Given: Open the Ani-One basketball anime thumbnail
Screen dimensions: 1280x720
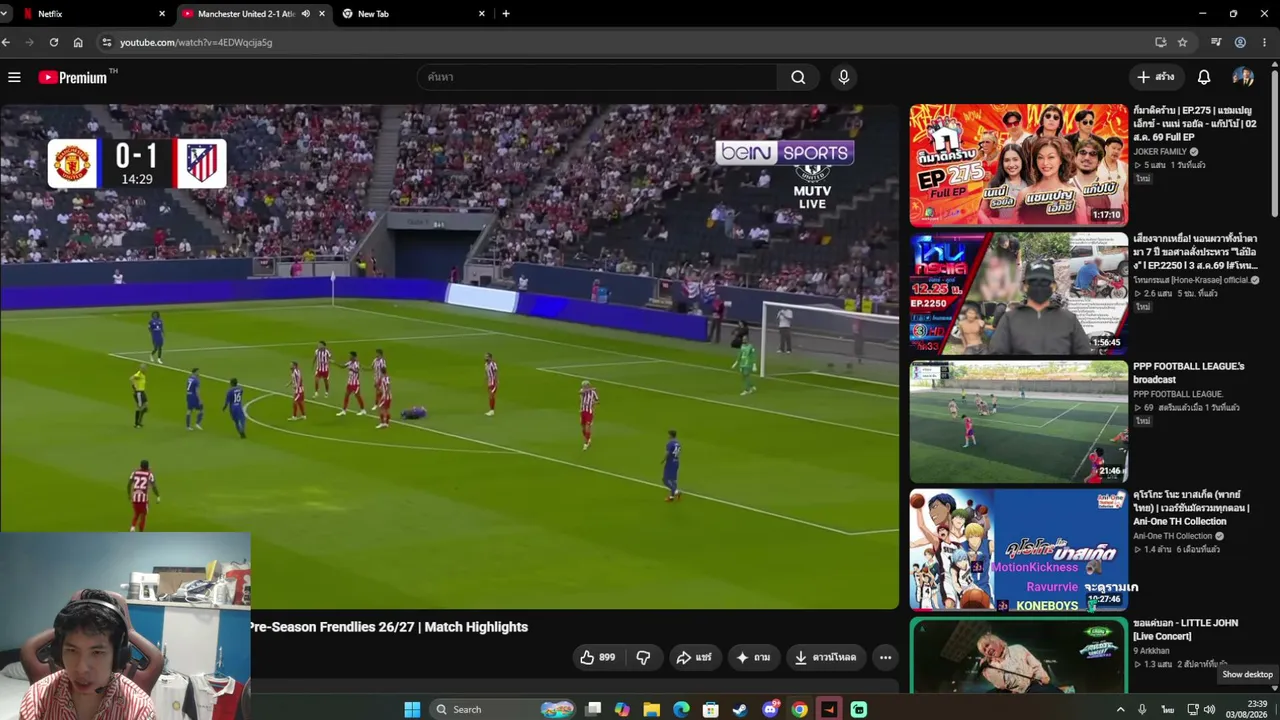Looking at the screenshot, I should [1018, 549].
